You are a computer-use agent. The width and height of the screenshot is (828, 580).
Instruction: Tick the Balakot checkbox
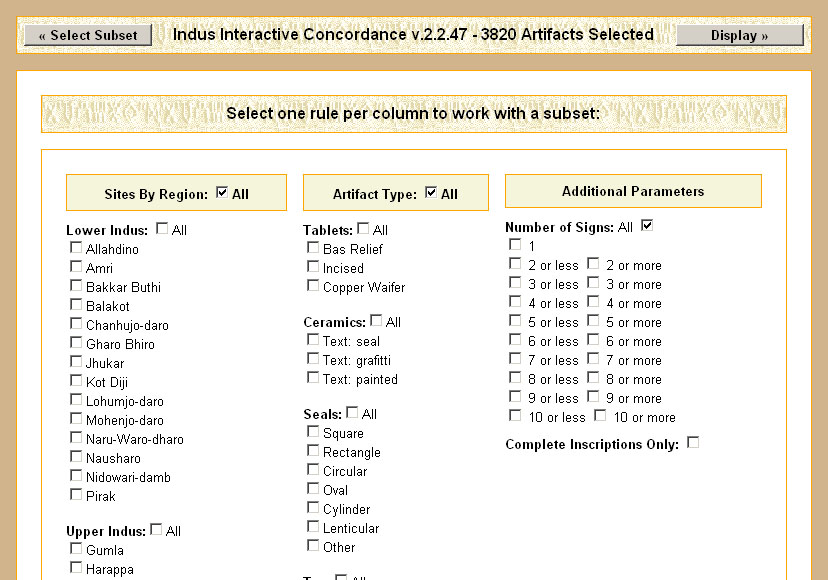(x=76, y=304)
